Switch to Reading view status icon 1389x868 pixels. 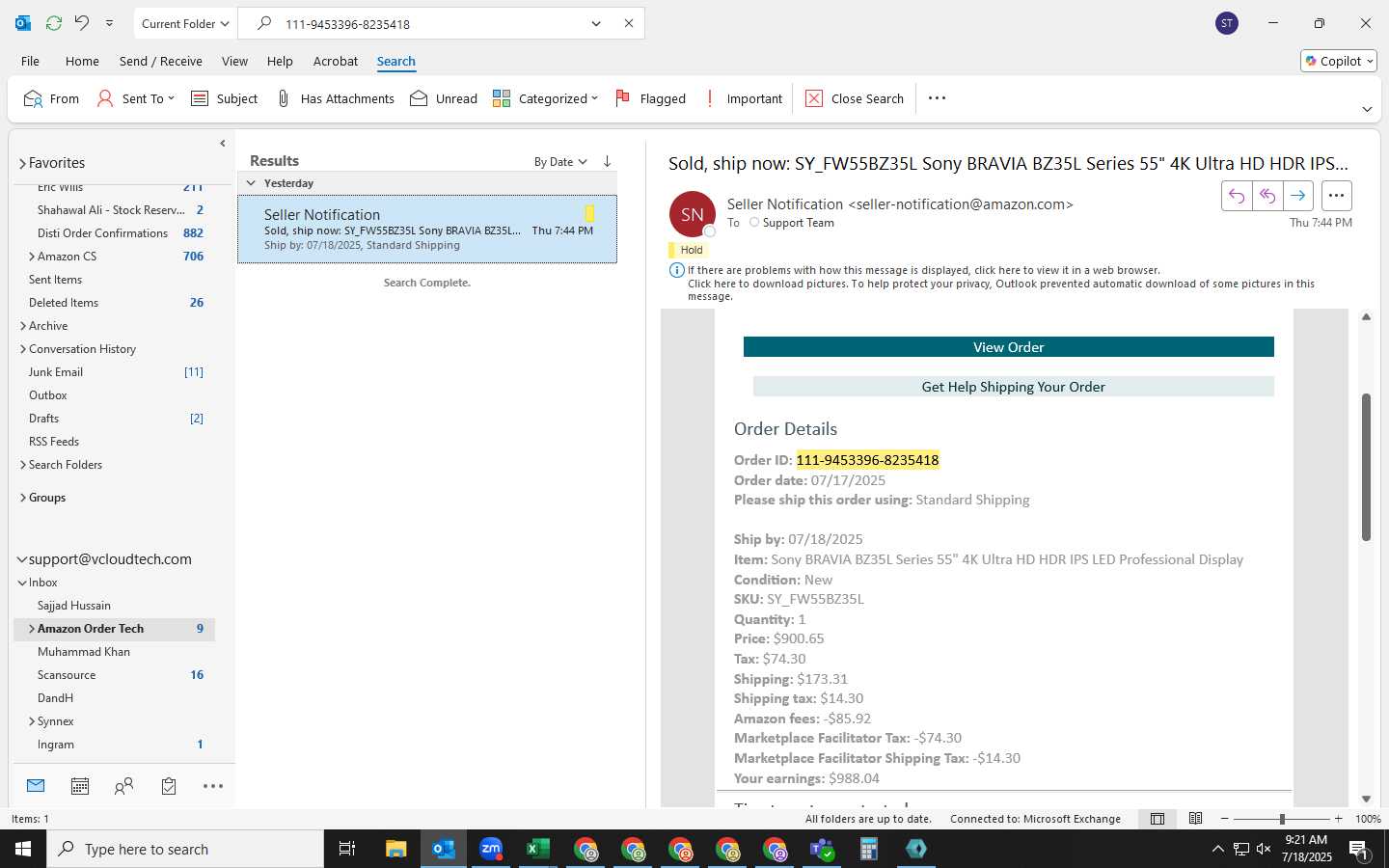coord(1196,819)
